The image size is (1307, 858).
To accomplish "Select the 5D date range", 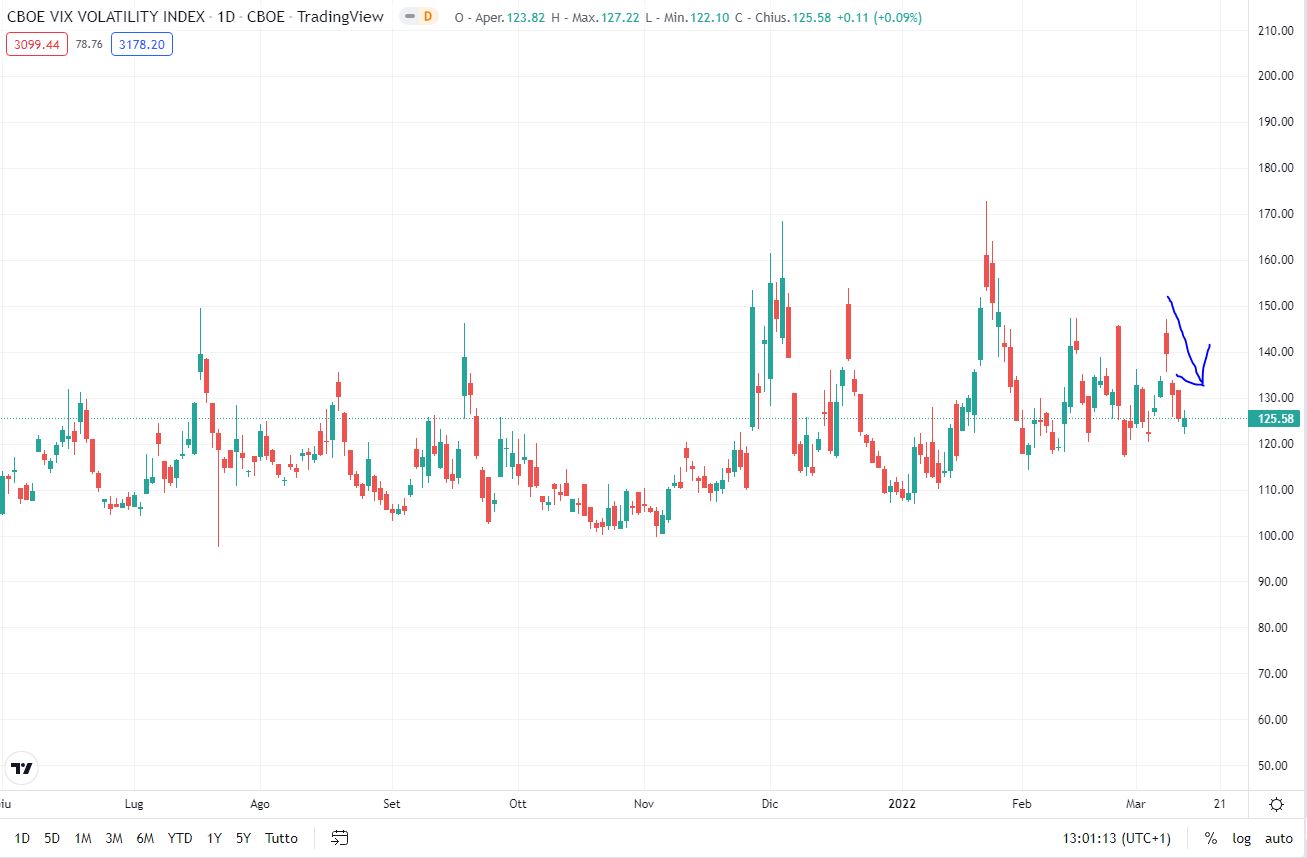I will click(x=52, y=838).
